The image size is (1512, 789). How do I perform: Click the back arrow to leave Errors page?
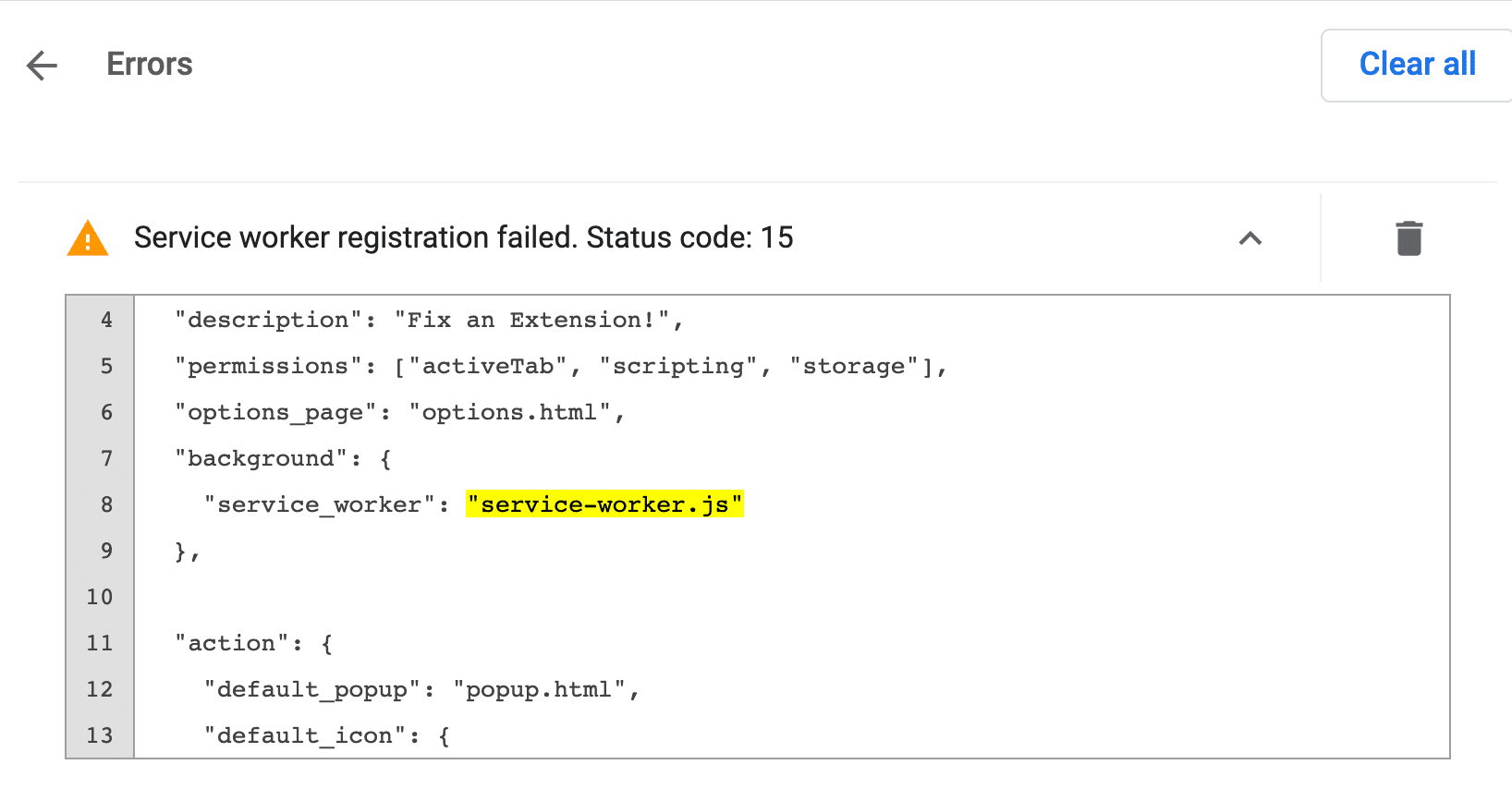coord(41,65)
